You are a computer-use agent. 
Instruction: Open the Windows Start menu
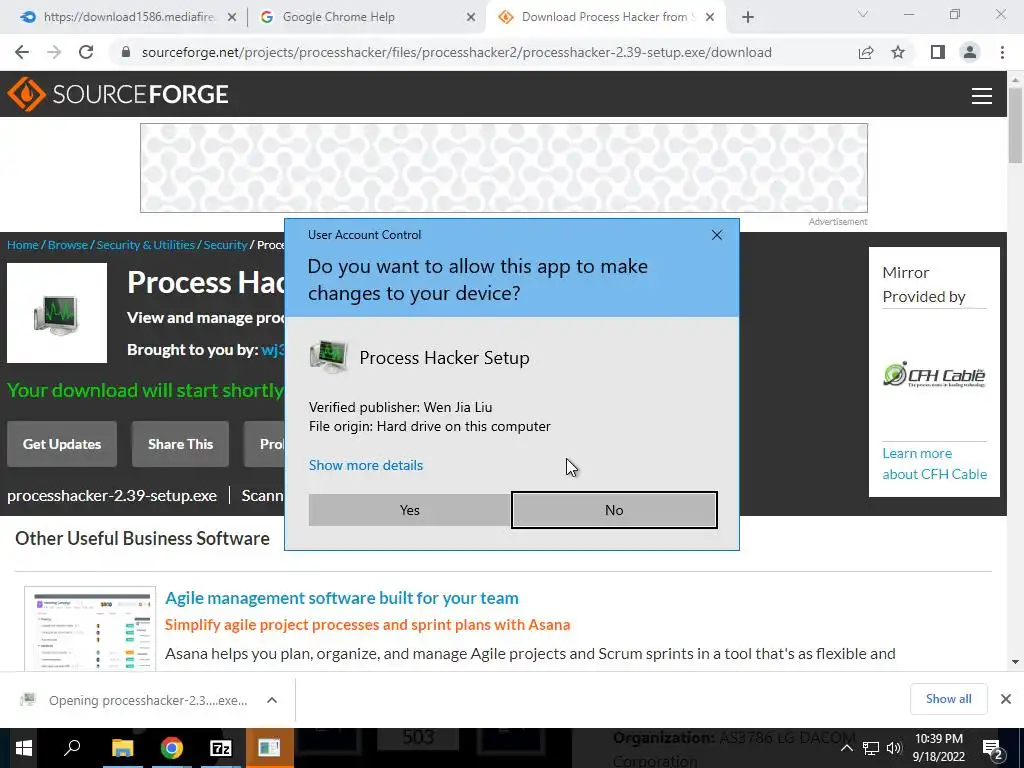[x=24, y=748]
